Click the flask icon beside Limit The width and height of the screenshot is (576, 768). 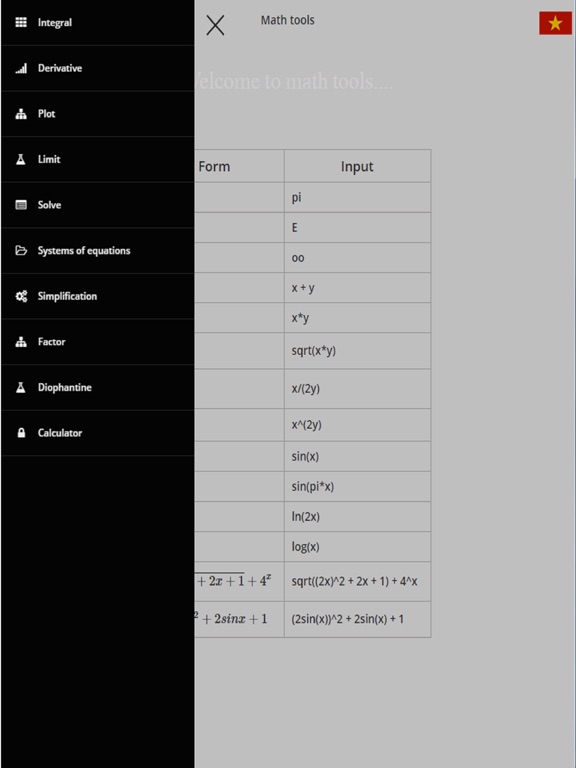point(21,159)
